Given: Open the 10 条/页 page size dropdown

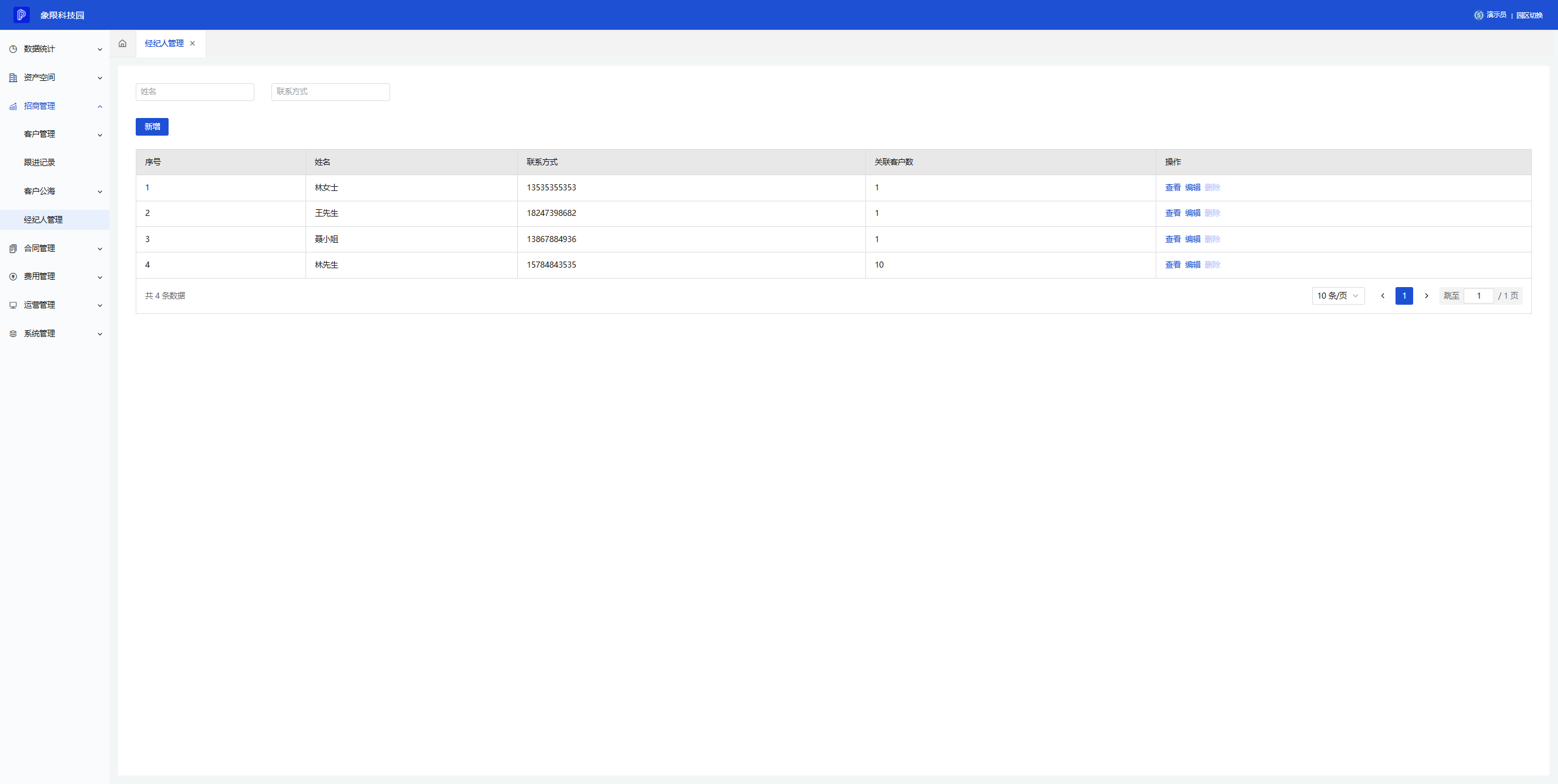Looking at the screenshot, I should (x=1338, y=296).
